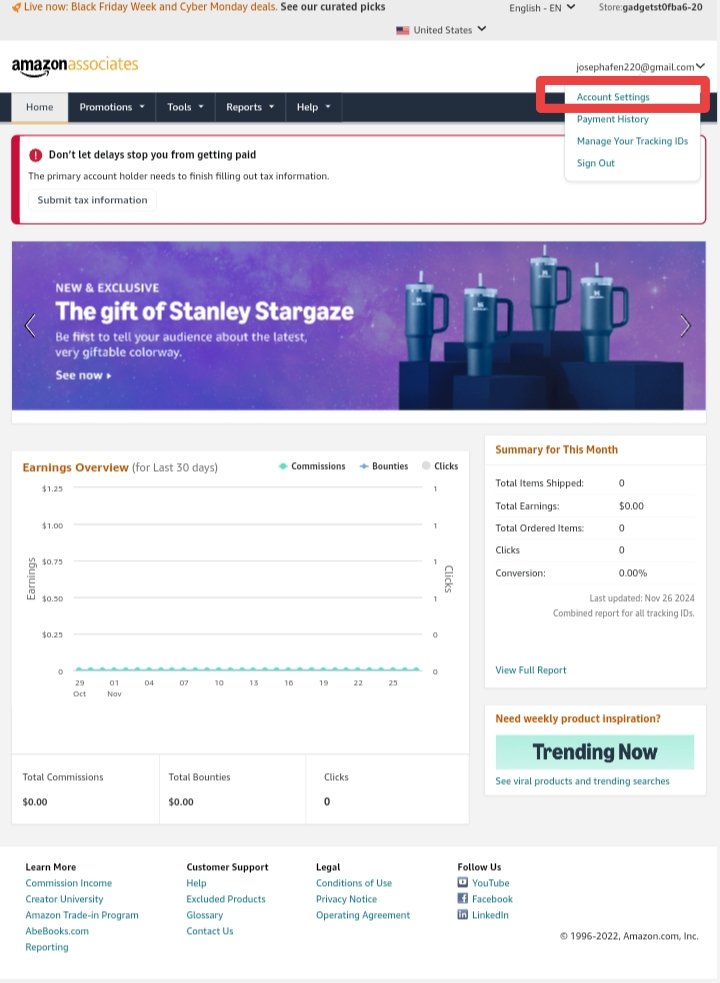This screenshot has height=983, width=720.
Task: Toggle the Bounties legend marker
Action: point(364,466)
